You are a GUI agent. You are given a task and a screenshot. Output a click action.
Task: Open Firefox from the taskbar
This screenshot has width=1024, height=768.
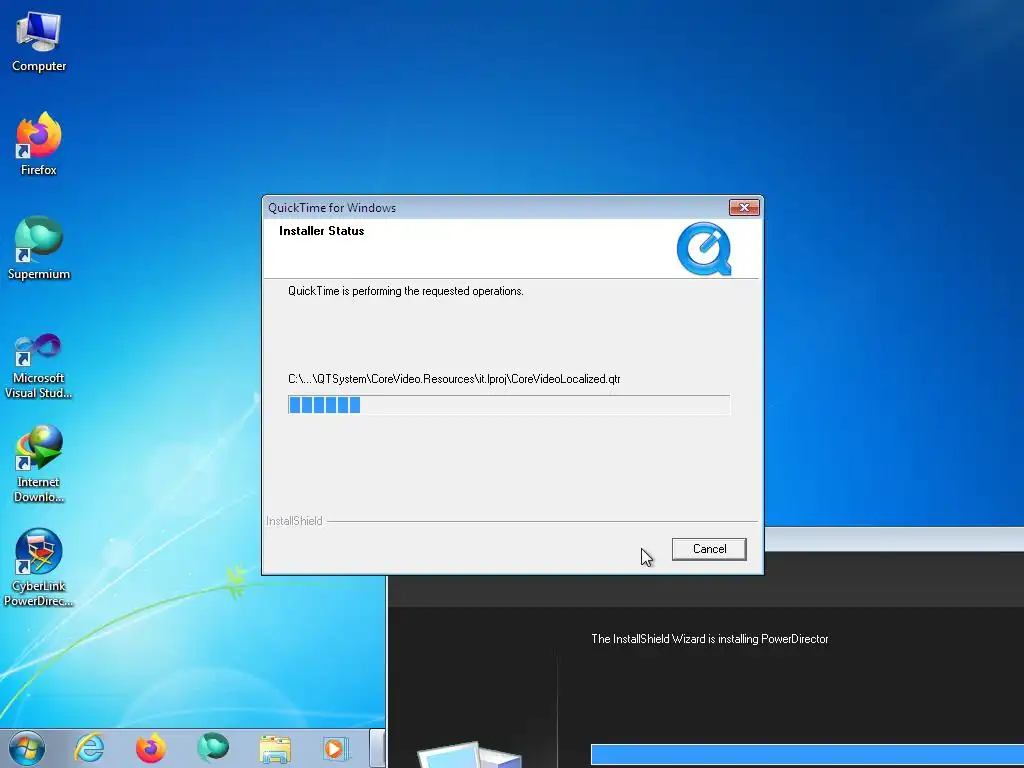tap(150, 748)
